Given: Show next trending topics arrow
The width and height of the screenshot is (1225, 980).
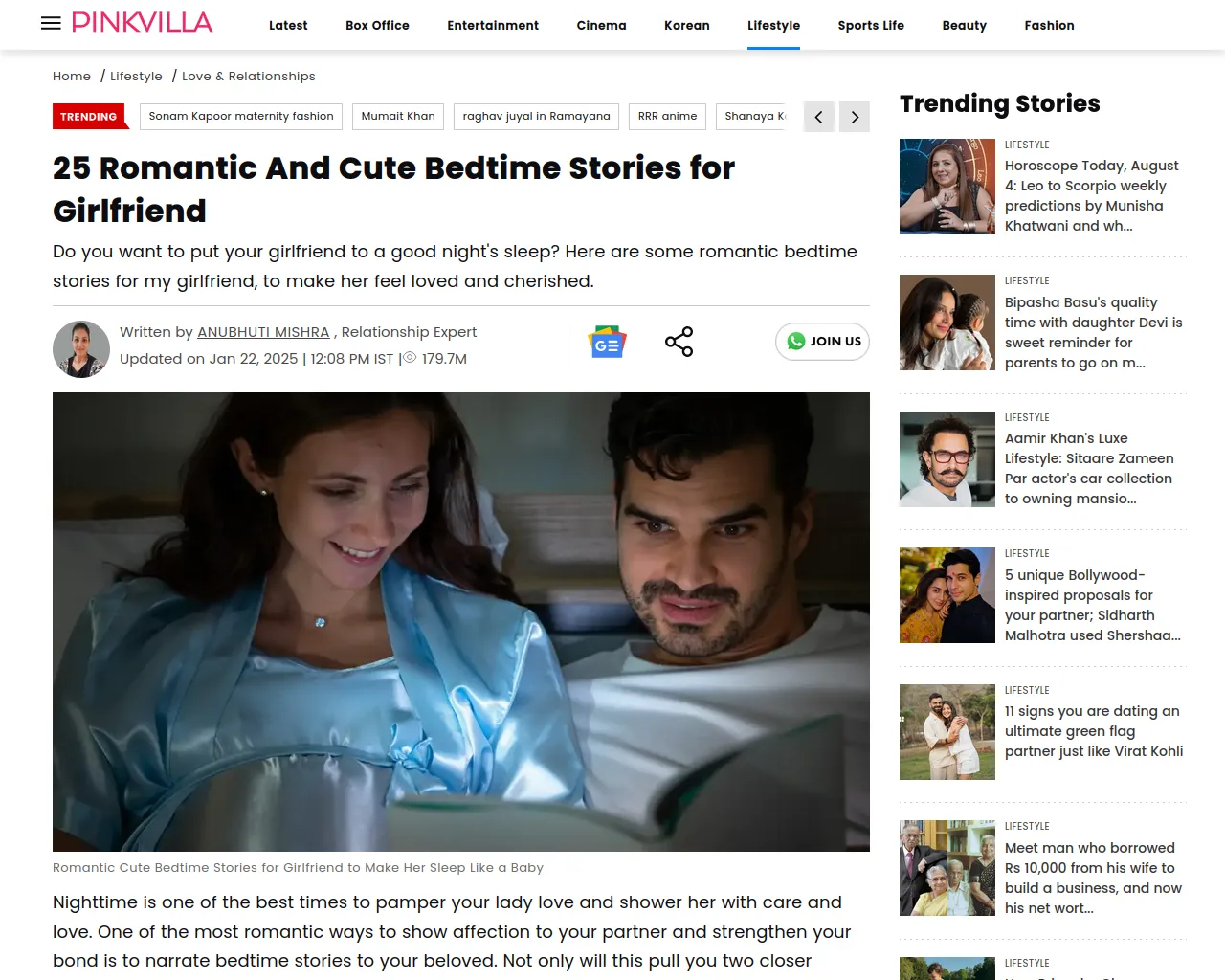Looking at the screenshot, I should [x=855, y=117].
